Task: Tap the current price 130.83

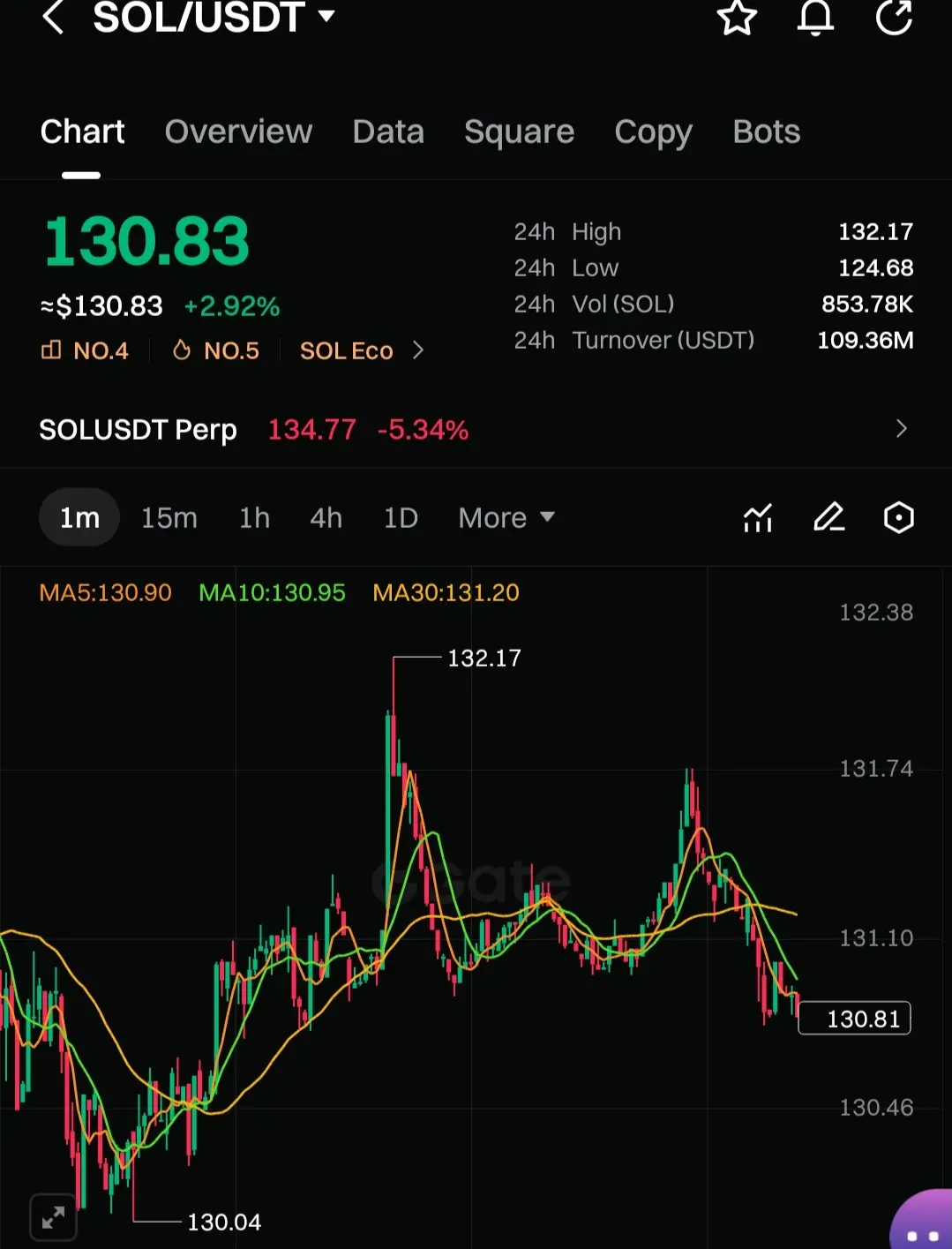Action: pyautogui.click(x=146, y=241)
